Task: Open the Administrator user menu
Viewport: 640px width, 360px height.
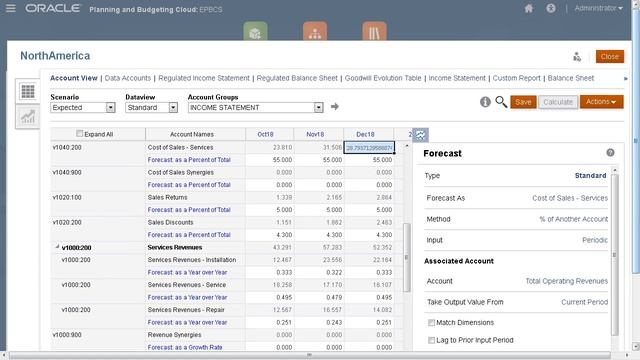Action: (x=598, y=8)
